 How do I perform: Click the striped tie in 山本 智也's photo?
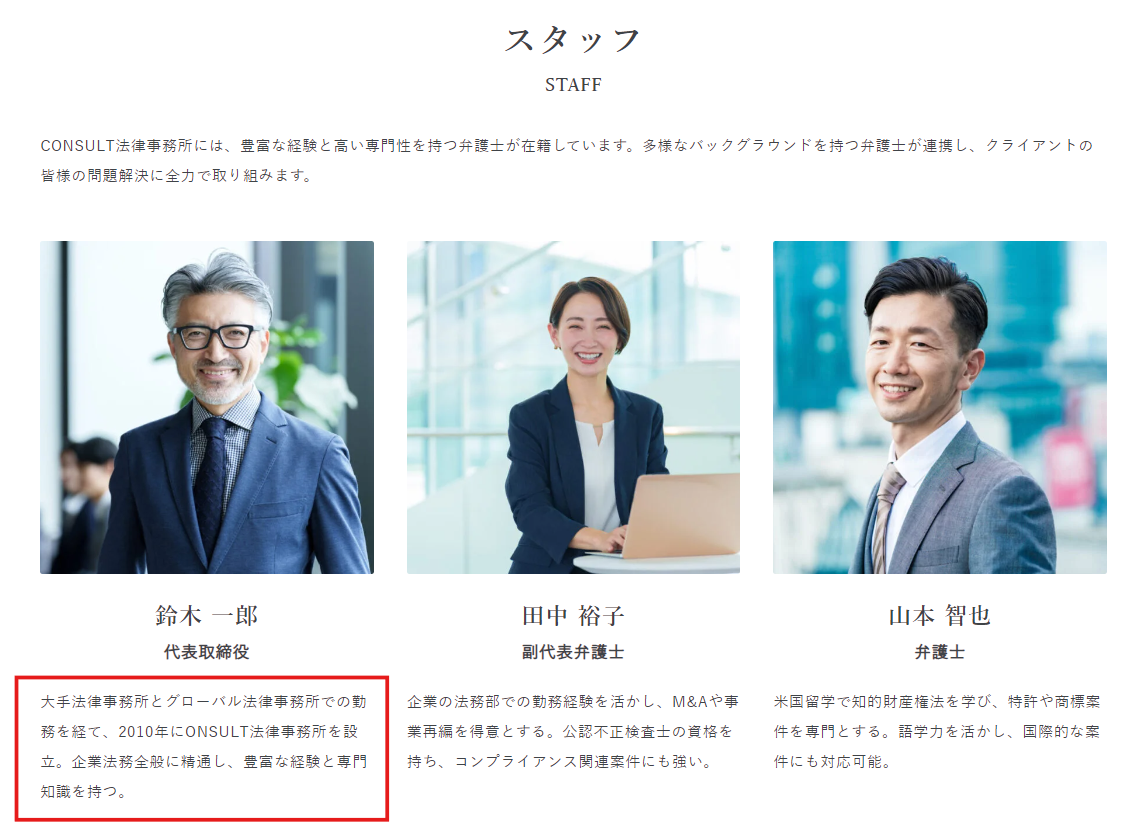(885, 517)
